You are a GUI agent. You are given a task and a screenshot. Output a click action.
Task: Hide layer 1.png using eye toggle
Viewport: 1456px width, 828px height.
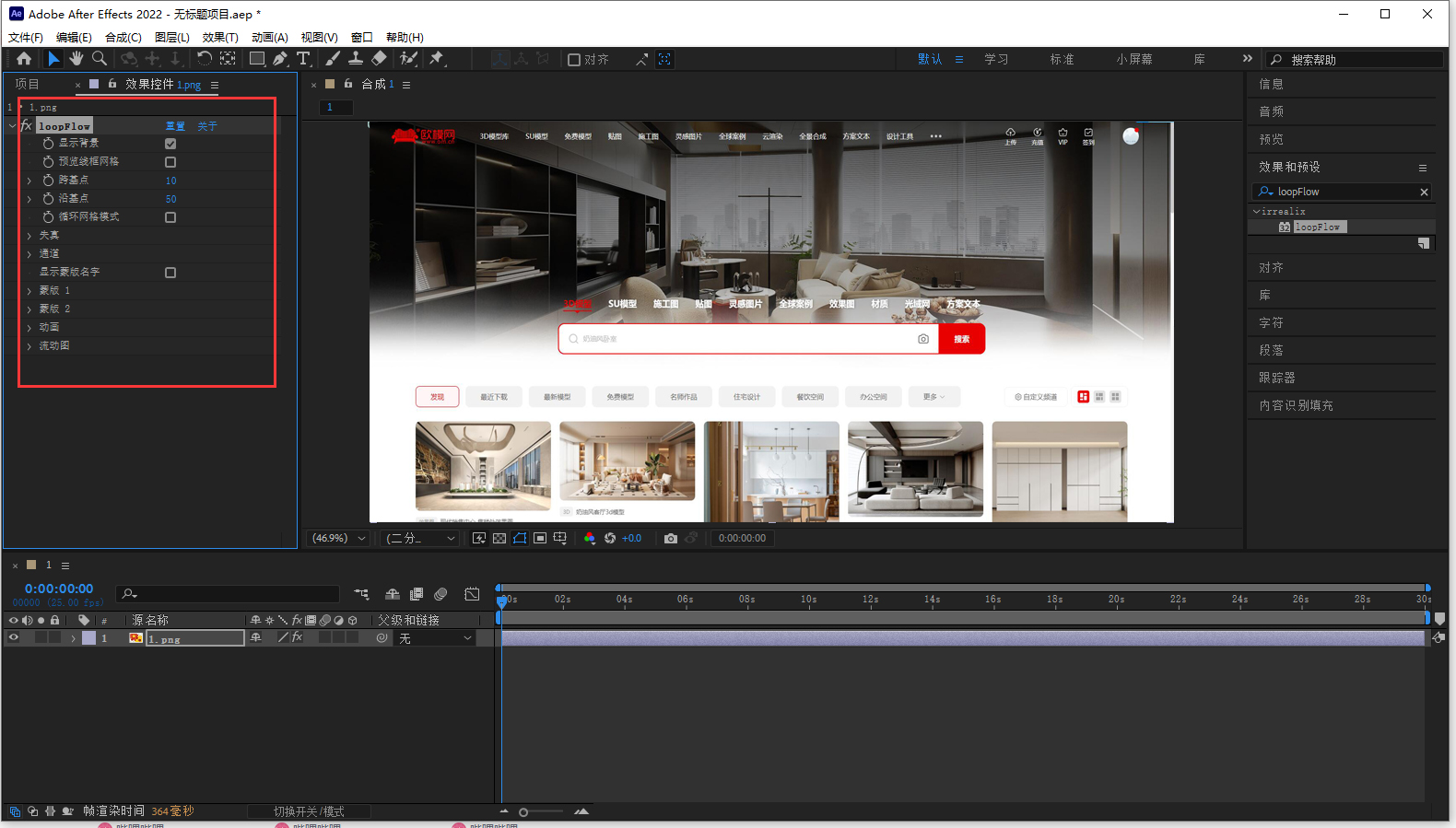pyautogui.click(x=14, y=638)
